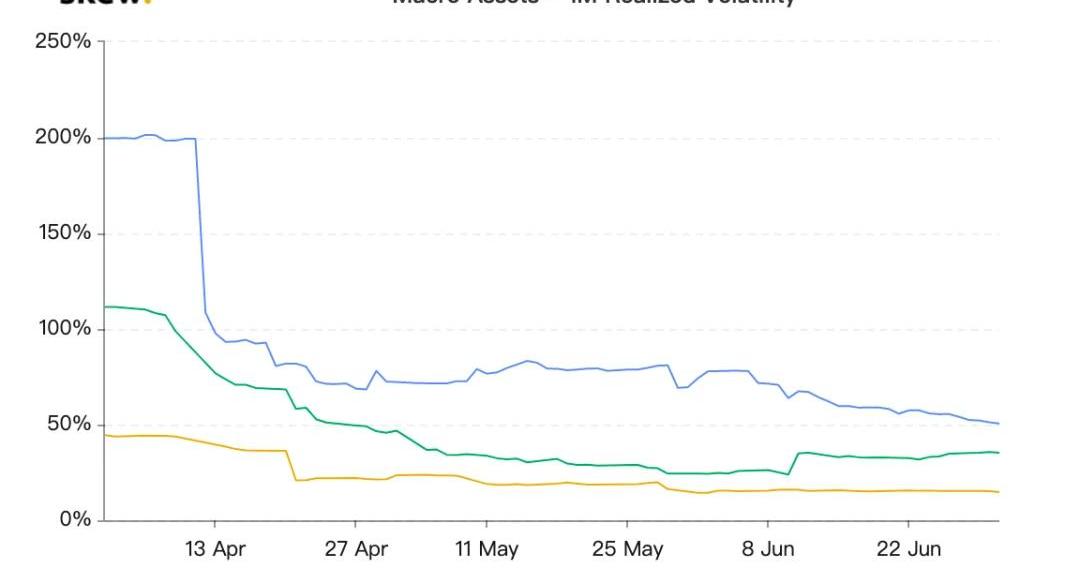Click the green line's right end point
Viewport: 1080px width, 568px height.
(x=998, y=453)
